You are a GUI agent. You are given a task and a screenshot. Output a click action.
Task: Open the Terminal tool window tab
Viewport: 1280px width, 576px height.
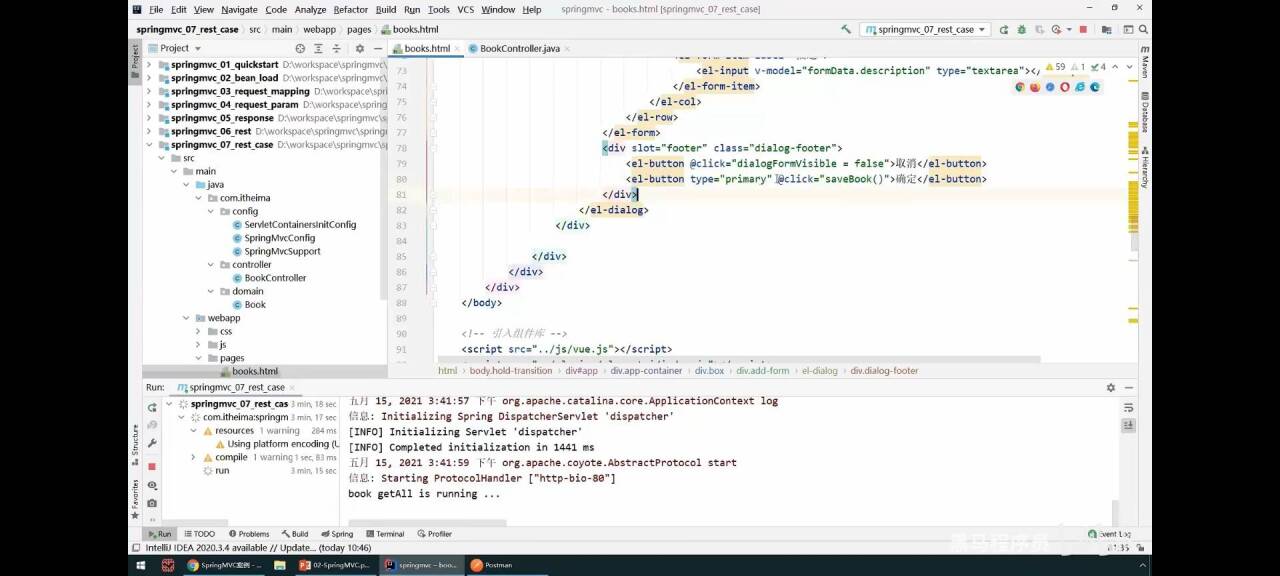click(384, 534)
